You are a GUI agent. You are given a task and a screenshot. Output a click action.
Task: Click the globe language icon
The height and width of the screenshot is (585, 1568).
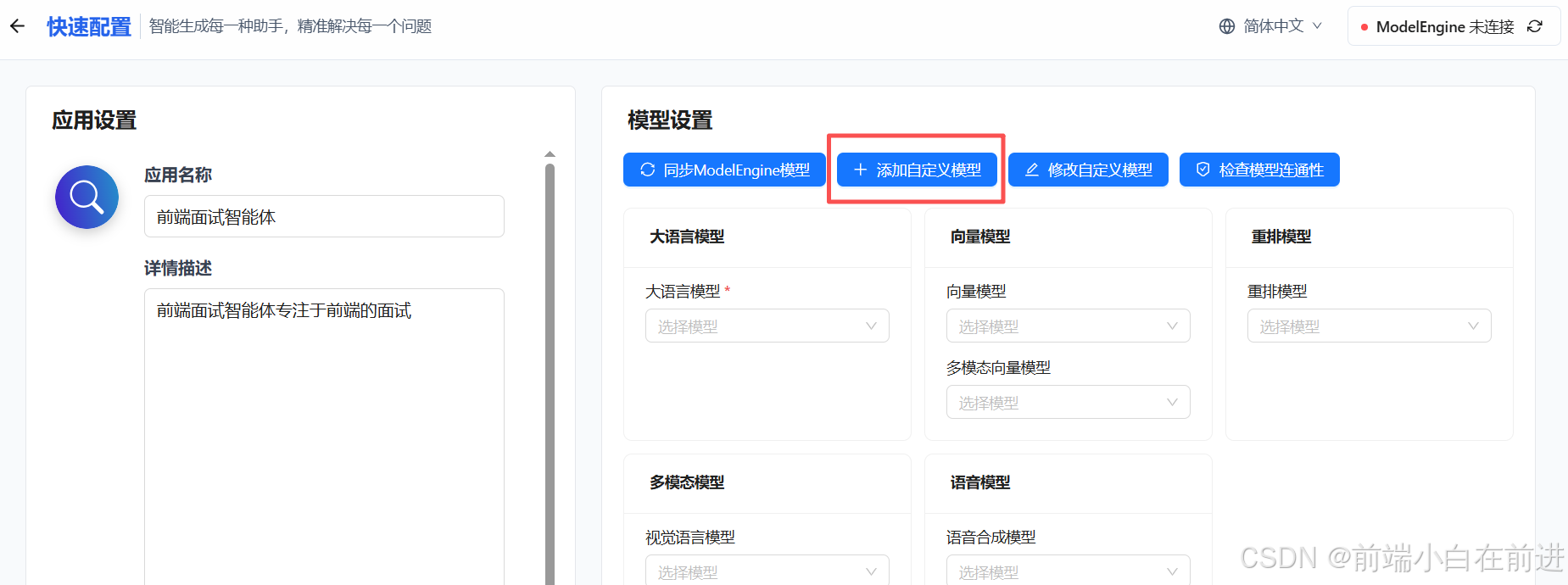(x=1227, y=26)
